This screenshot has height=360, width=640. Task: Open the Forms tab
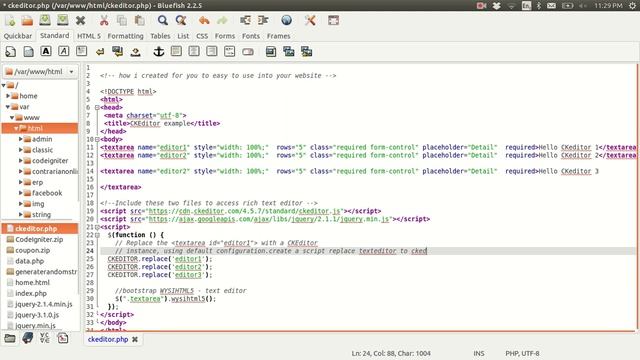click(x=225, y=36)
